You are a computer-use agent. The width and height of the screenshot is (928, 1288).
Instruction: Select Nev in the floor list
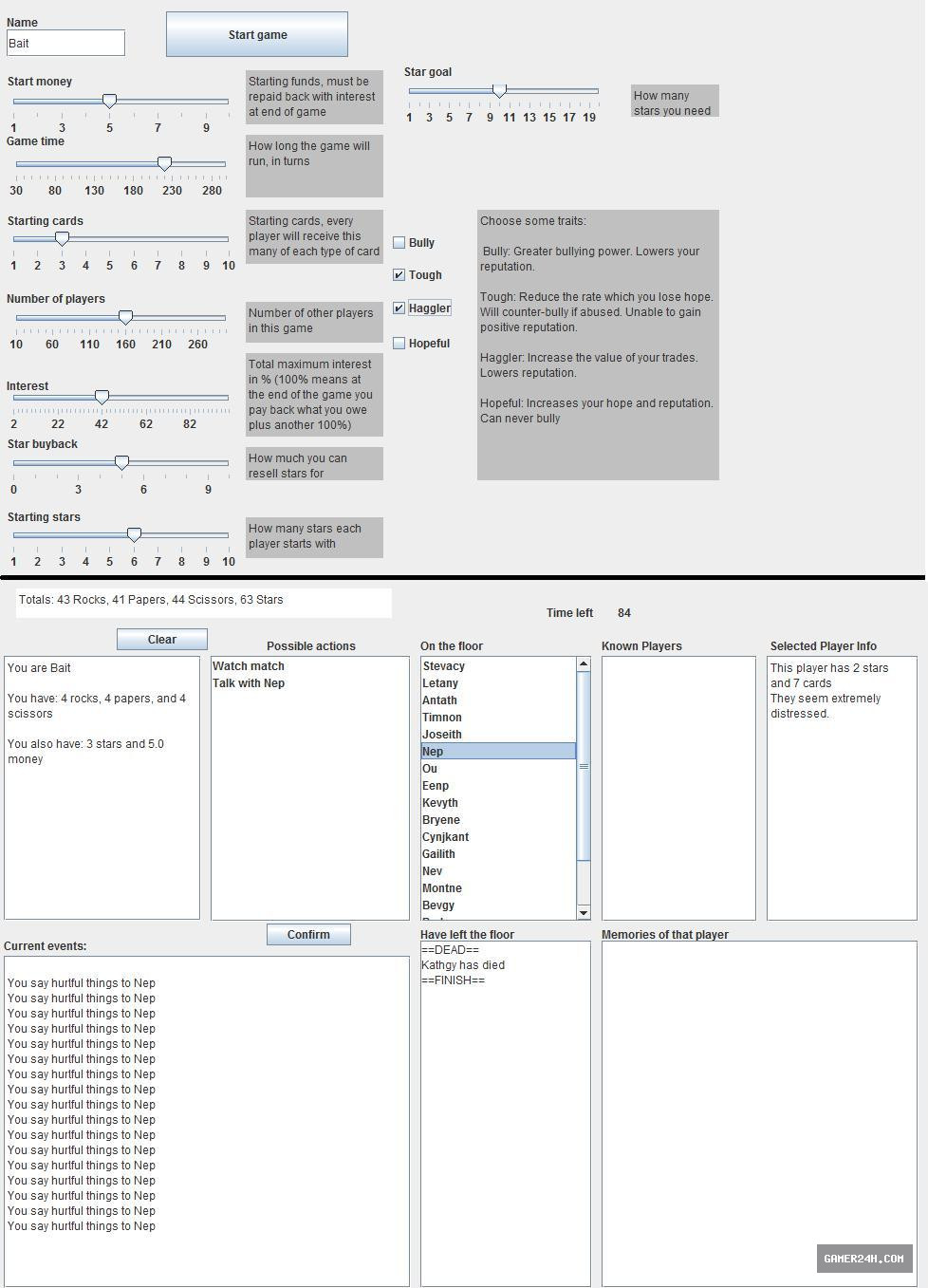click(x=498, y=871)
